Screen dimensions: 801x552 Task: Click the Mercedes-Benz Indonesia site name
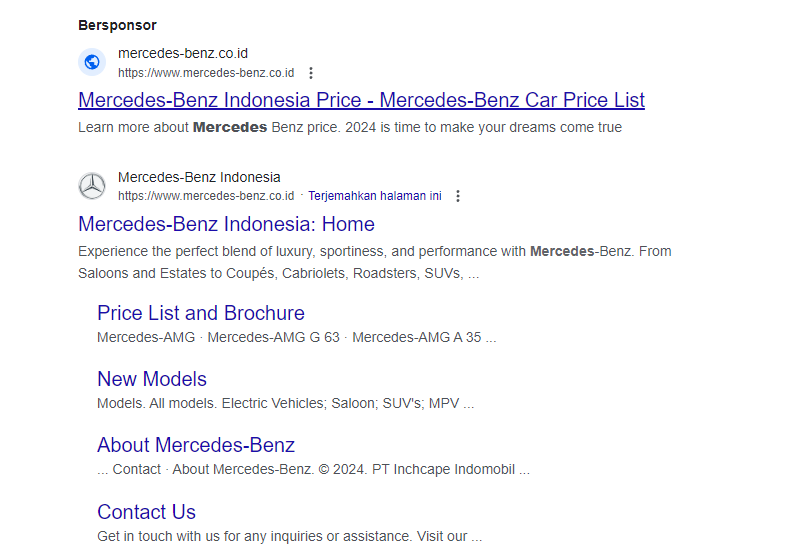click(199, 177)
